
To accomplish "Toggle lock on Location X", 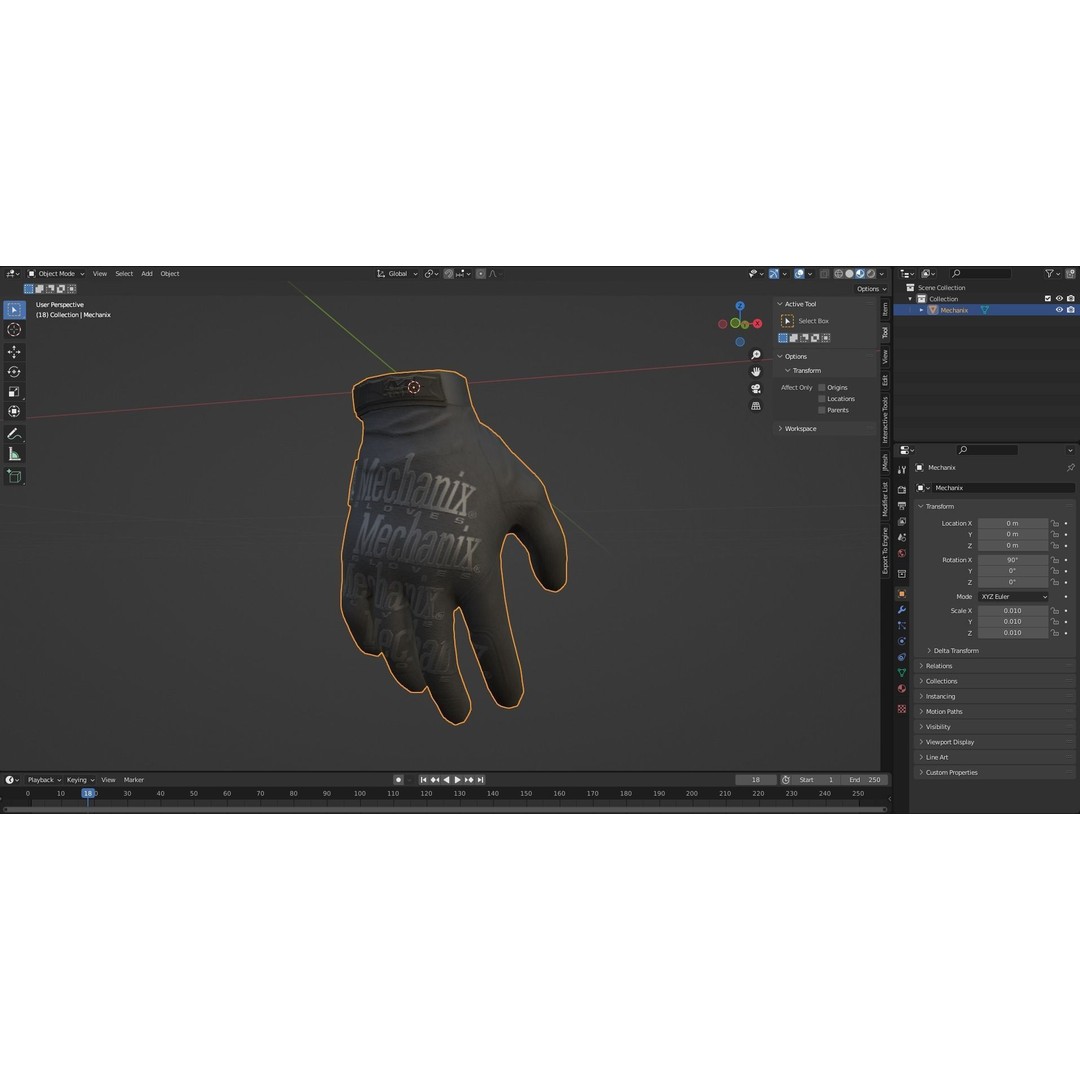I will click(1055, 523).
